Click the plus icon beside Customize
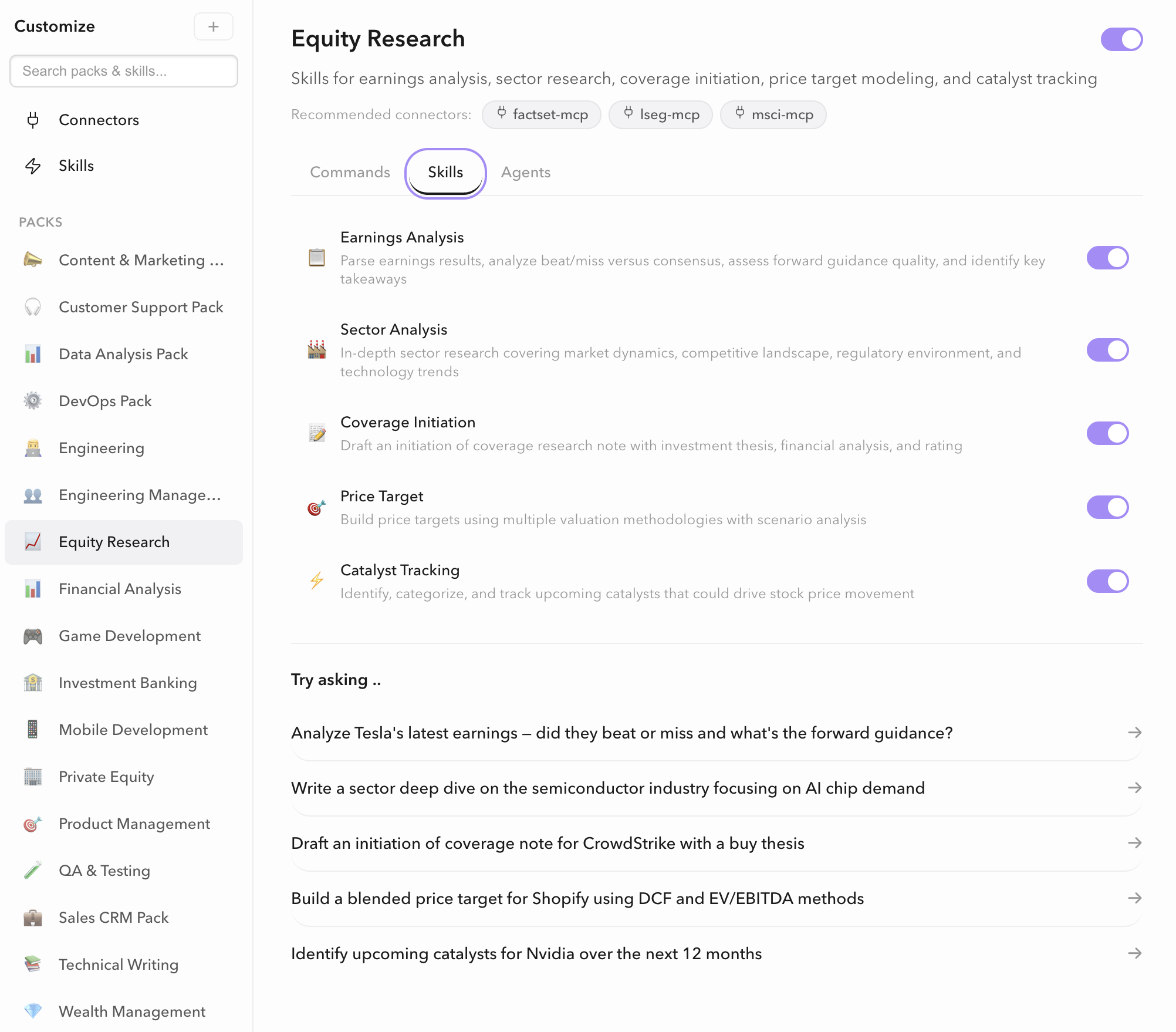Screen dimensions: 1176x1032 point(213,26)
